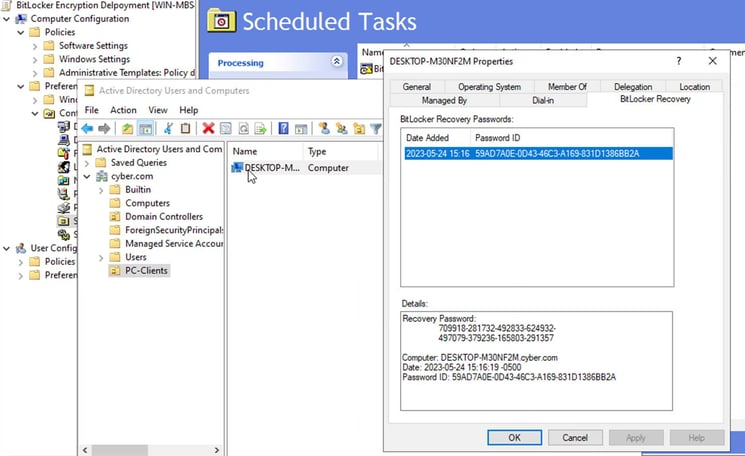Collapse the Processing panel chevron
The height and width of the screenshot is (456, 745).
tap(336, 62)
